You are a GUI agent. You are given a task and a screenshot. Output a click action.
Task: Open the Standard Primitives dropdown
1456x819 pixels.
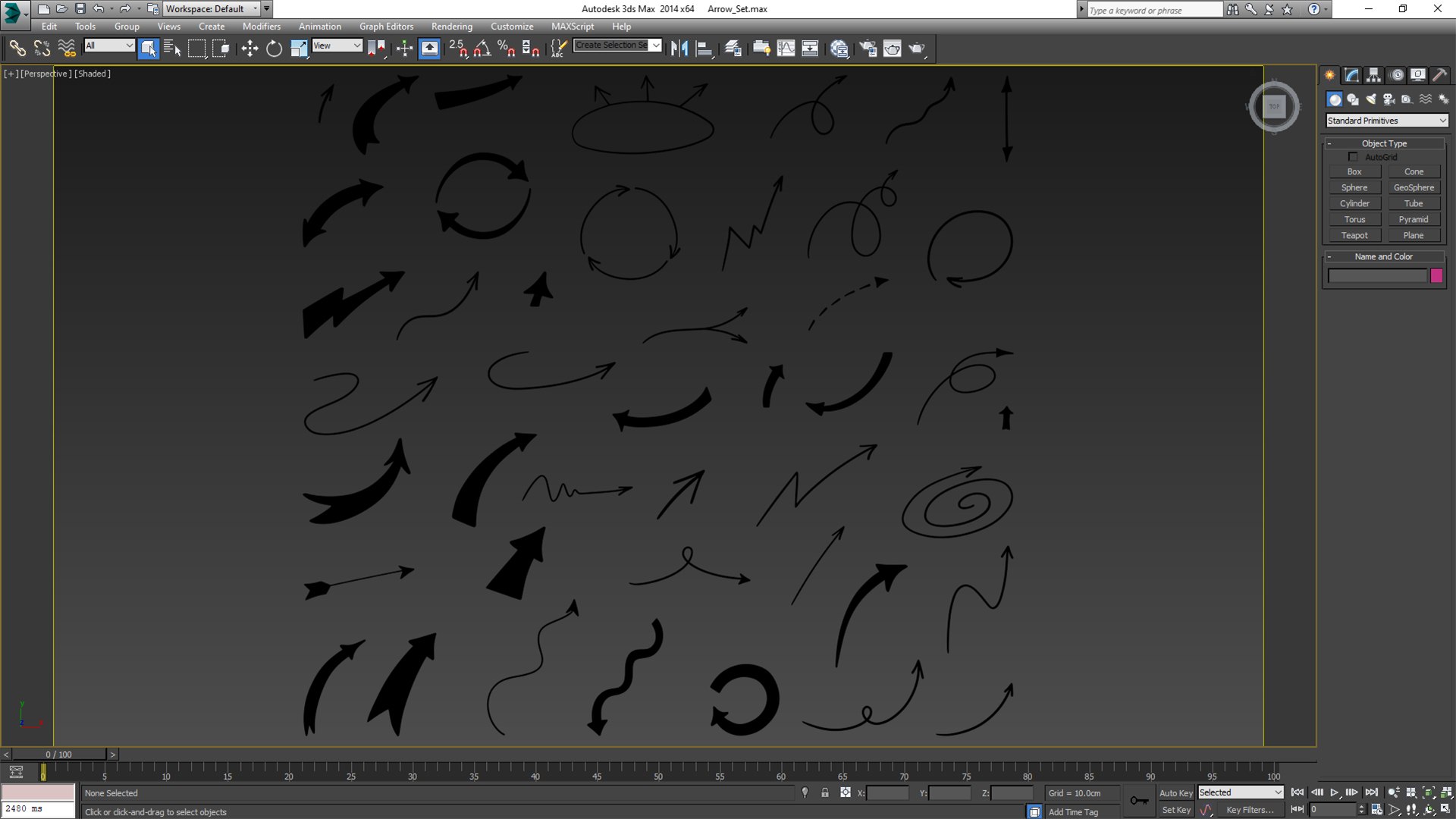tap(1387, 121)
